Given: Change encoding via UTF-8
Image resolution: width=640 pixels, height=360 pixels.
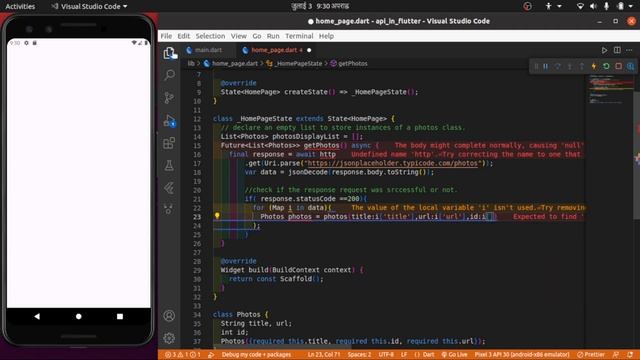Looking at the screenshot, I should (x=386, y=355).
